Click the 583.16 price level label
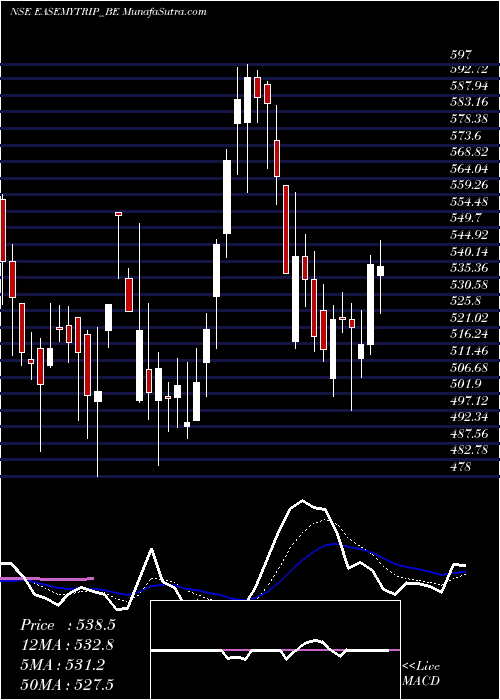Image resolution: width=500 pixels, height=700 pixels. pyautogui.click(x=469, y=102)
